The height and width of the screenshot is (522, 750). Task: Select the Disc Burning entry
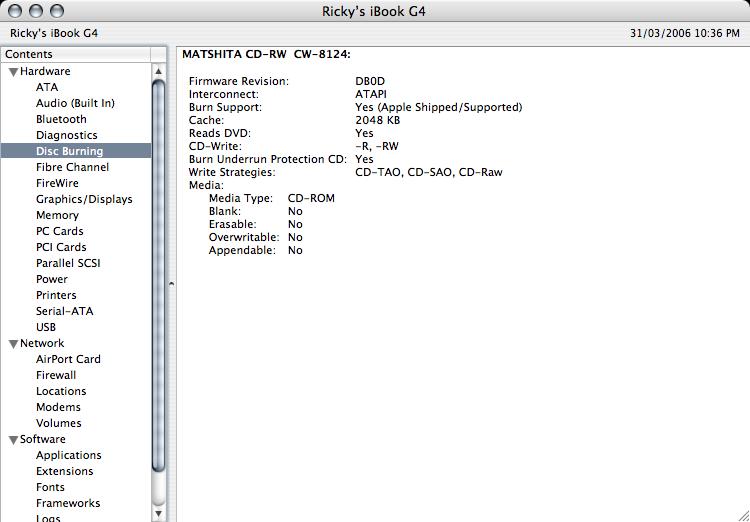pyautogui.click(x=76, y=151)
